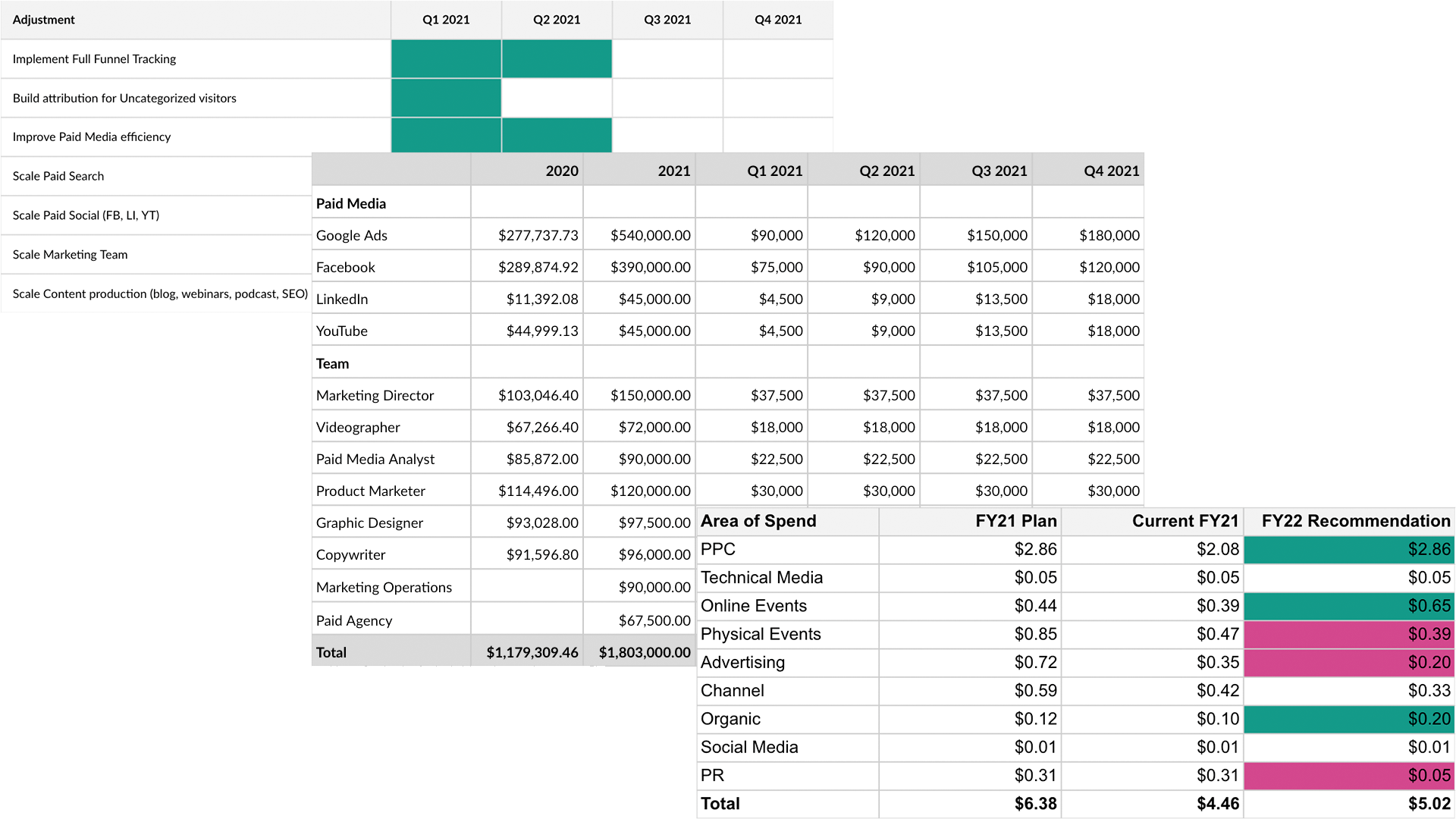Select budget Total 2020 value $1,179,309.46
Image resolution: width=1456 pixels, height=819 pixels.
click(532, 652)
